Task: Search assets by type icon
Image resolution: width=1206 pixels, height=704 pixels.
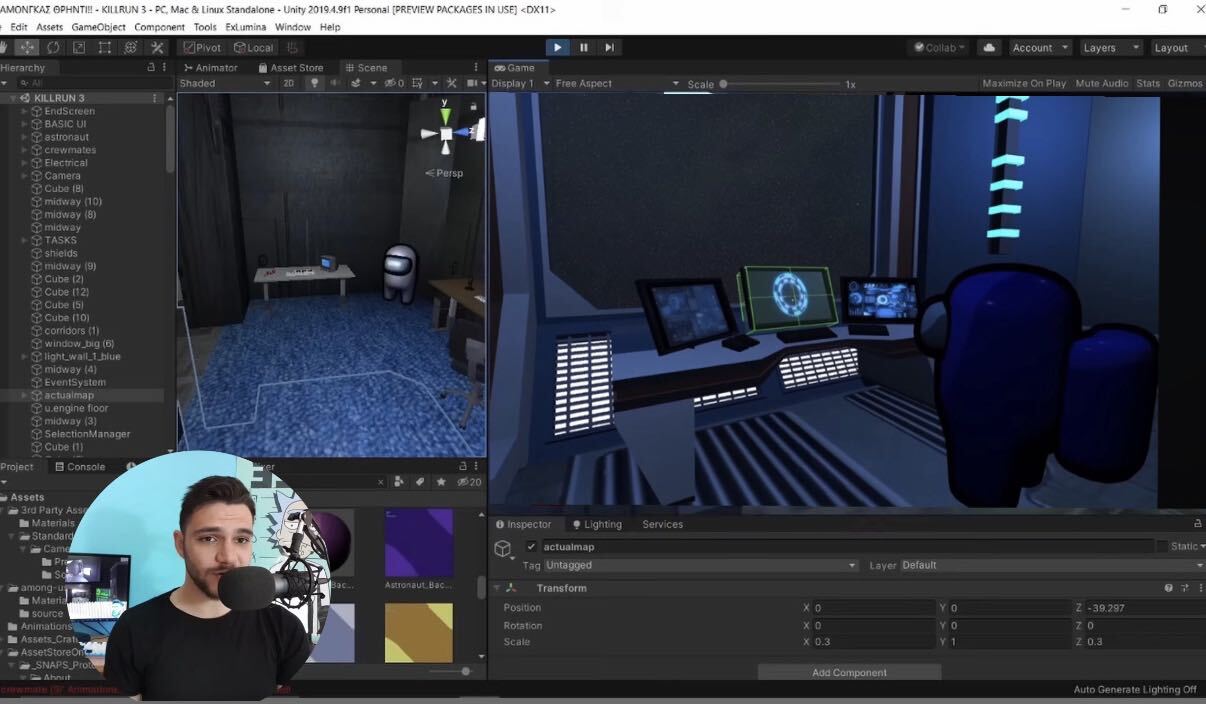Action: 399,482
